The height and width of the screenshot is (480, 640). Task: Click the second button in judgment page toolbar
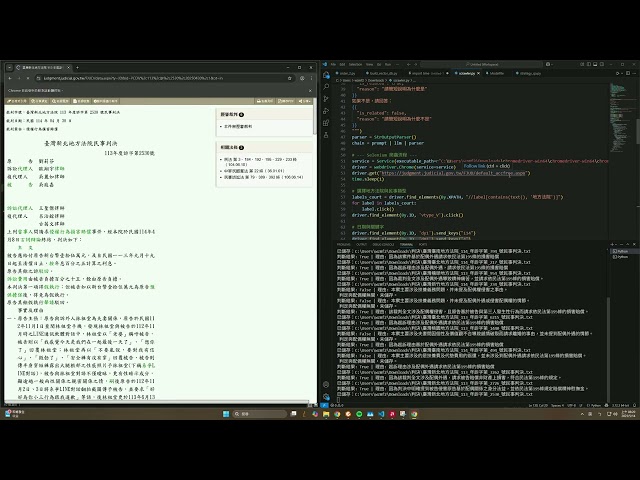pyautogui.click(x=40, y=101)
